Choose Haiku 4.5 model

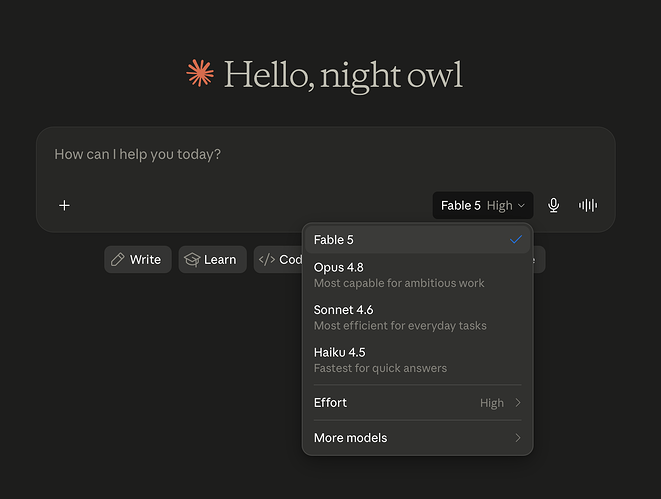tap(417, 360)
